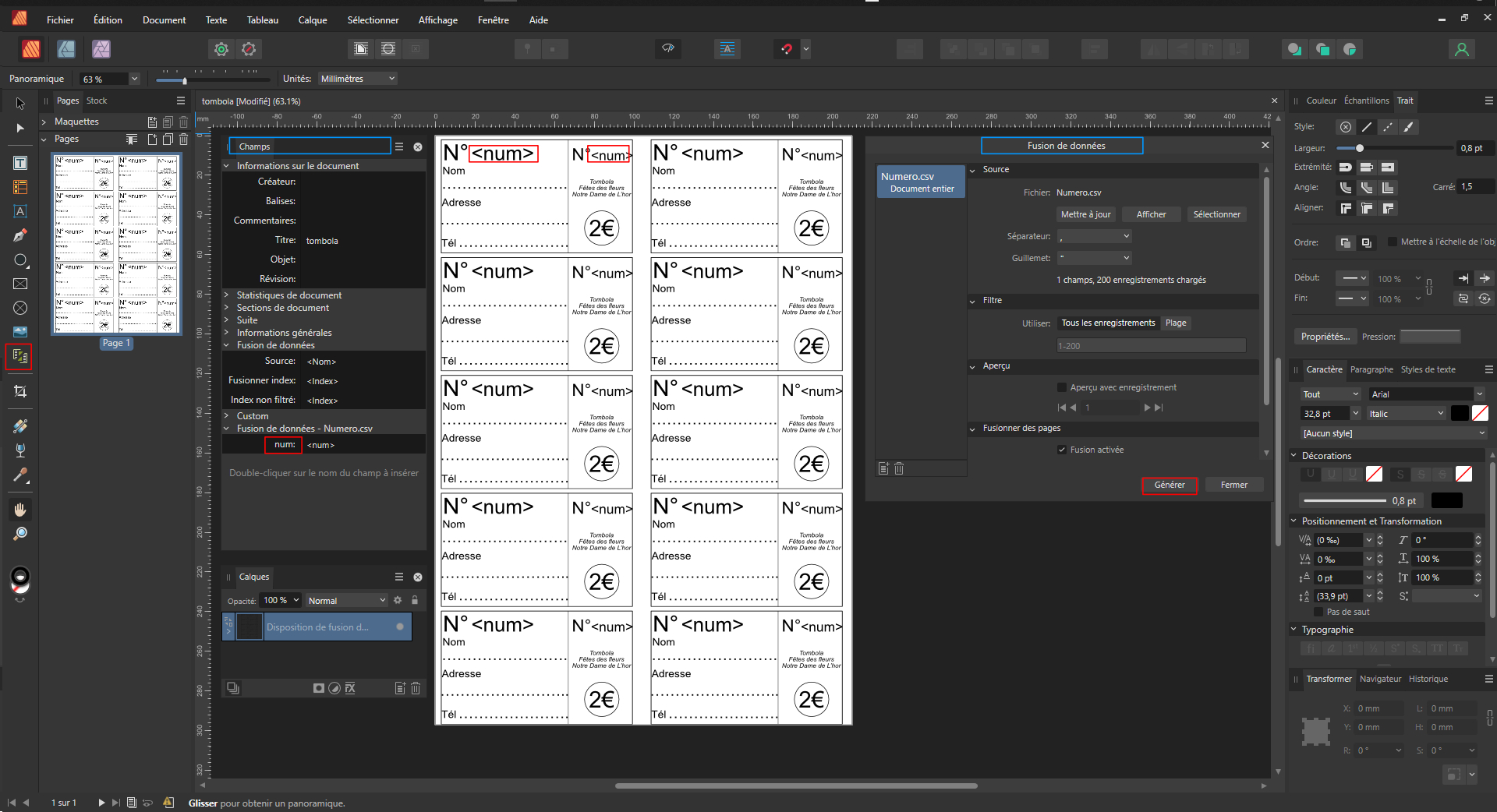
Task: Click the Sélectionner source button
Action: 1216,214
